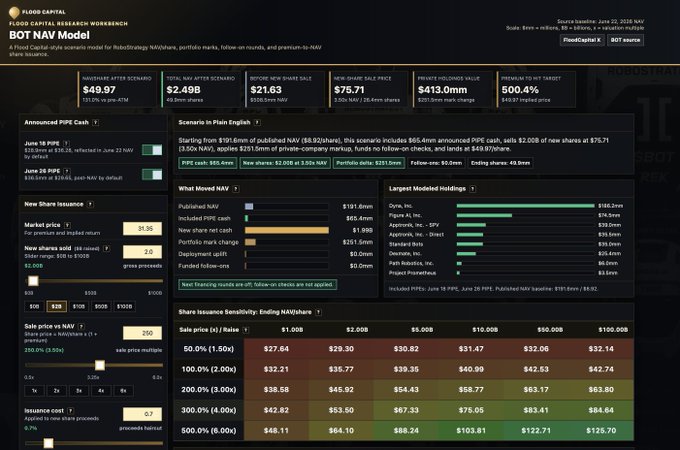Choose the 2x sale price multiple preset
Viewport: 680px width, 450px height.
coord(56,391)
